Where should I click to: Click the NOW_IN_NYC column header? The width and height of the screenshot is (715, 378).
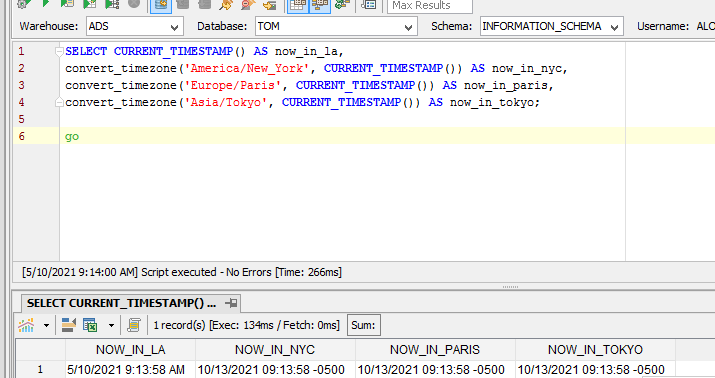click(x=275, y=350)
